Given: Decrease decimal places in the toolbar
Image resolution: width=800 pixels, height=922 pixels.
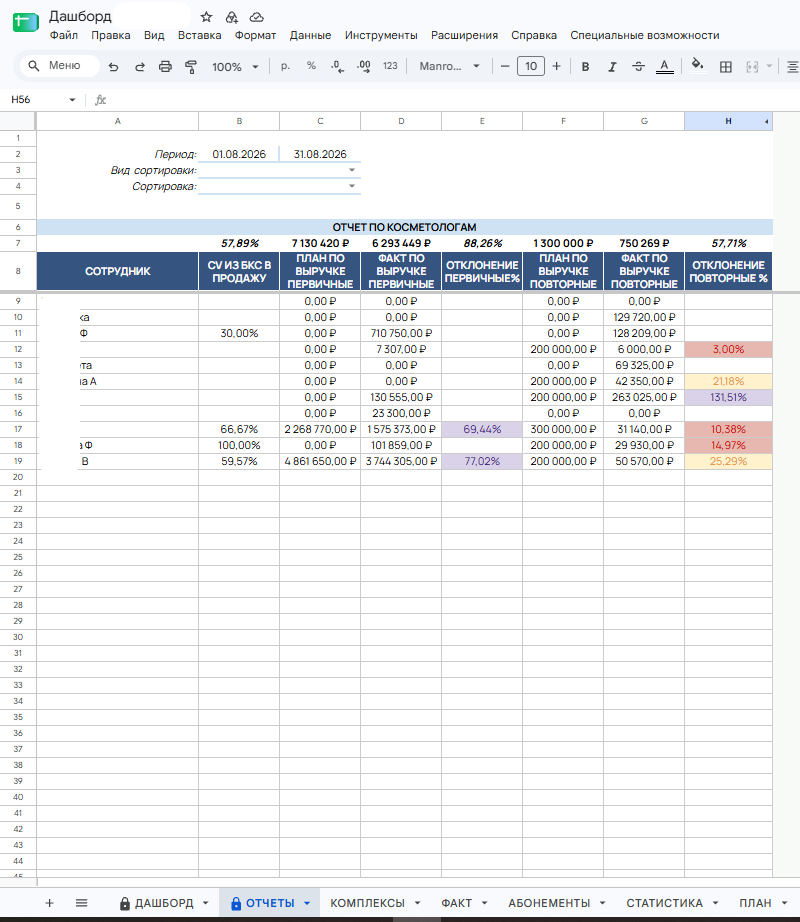Looking at the screenshot, I should (337, 66).
